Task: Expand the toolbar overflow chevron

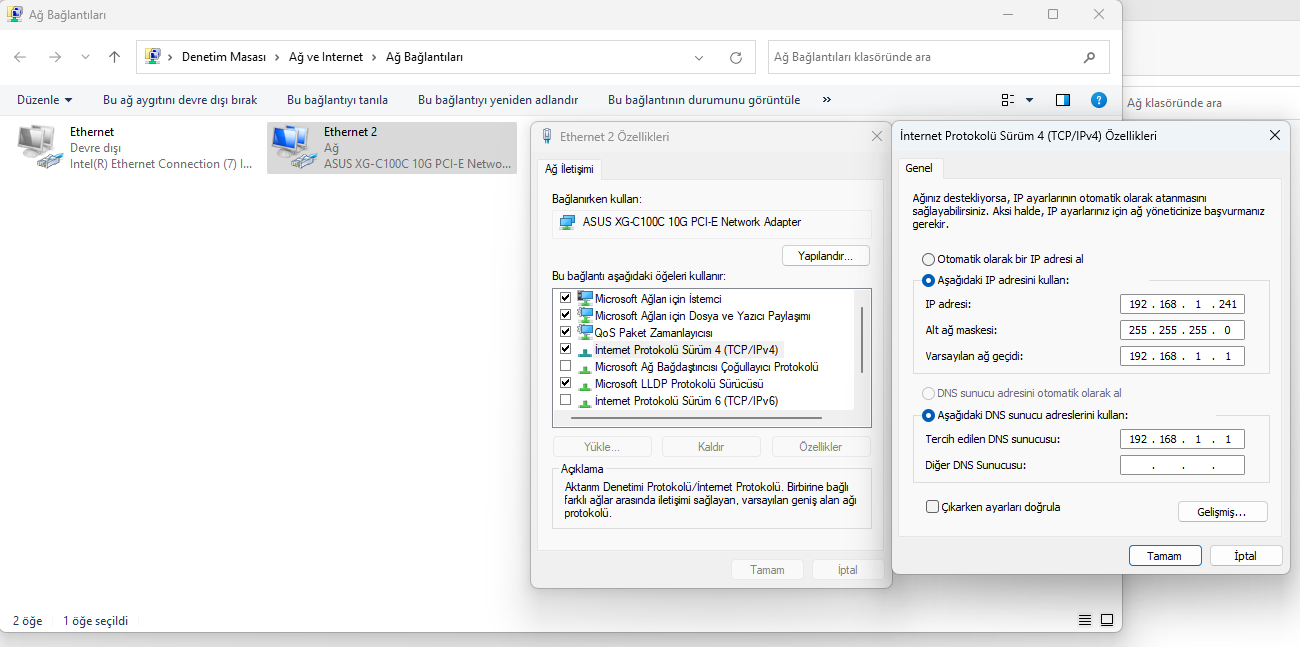Action: 827,100
